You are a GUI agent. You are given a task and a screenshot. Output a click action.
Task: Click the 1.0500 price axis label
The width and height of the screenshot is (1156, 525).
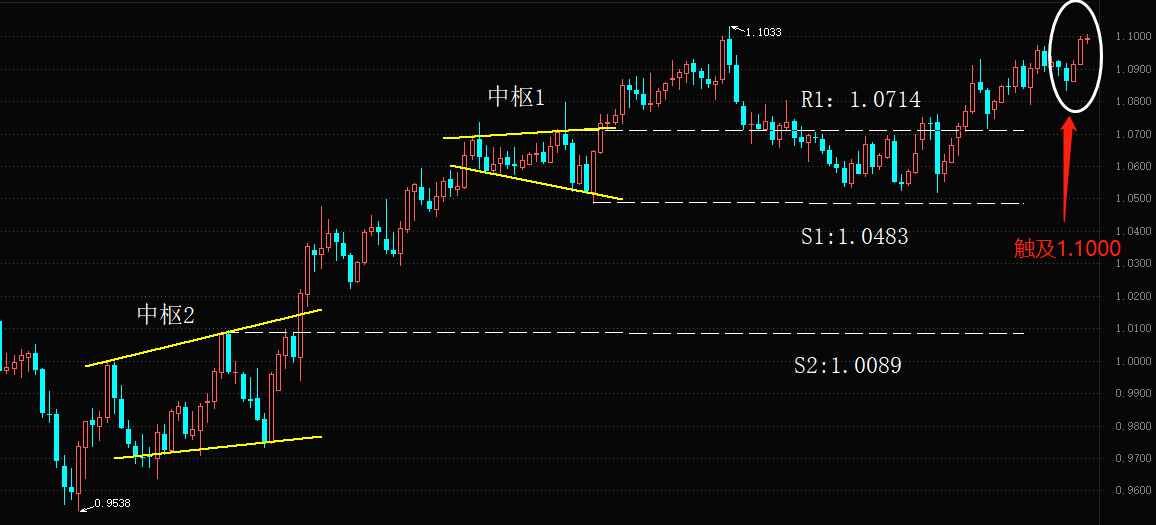pyautogui.click(x=1135, y=199)
